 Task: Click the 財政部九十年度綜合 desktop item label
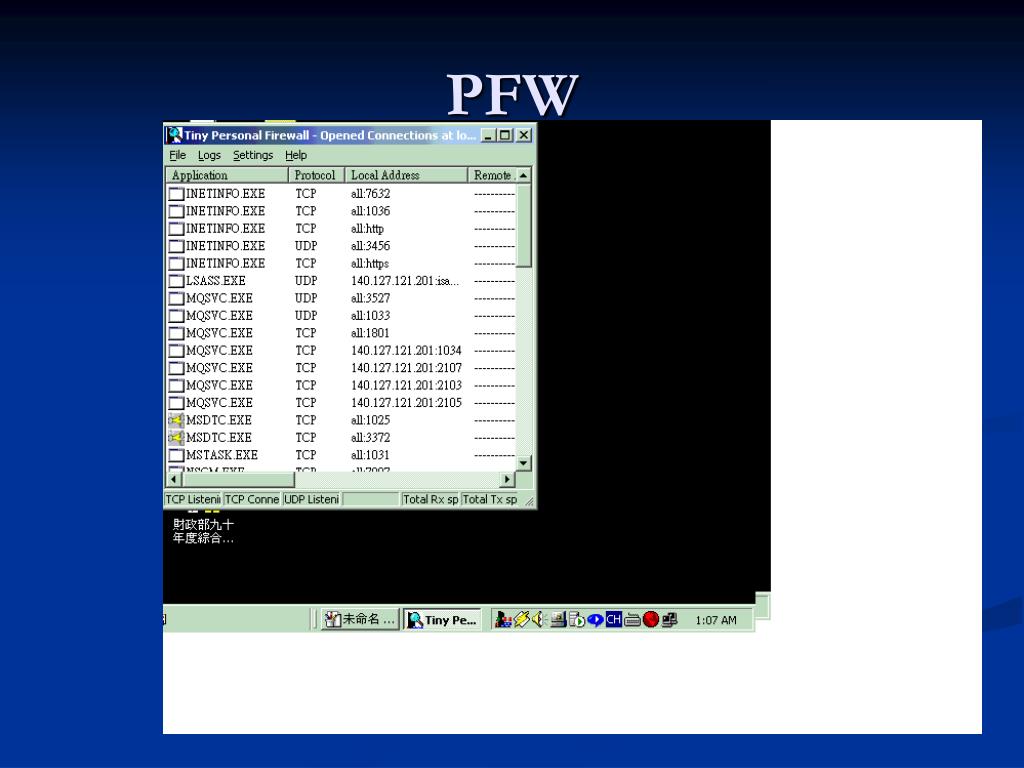coord(203,531)
